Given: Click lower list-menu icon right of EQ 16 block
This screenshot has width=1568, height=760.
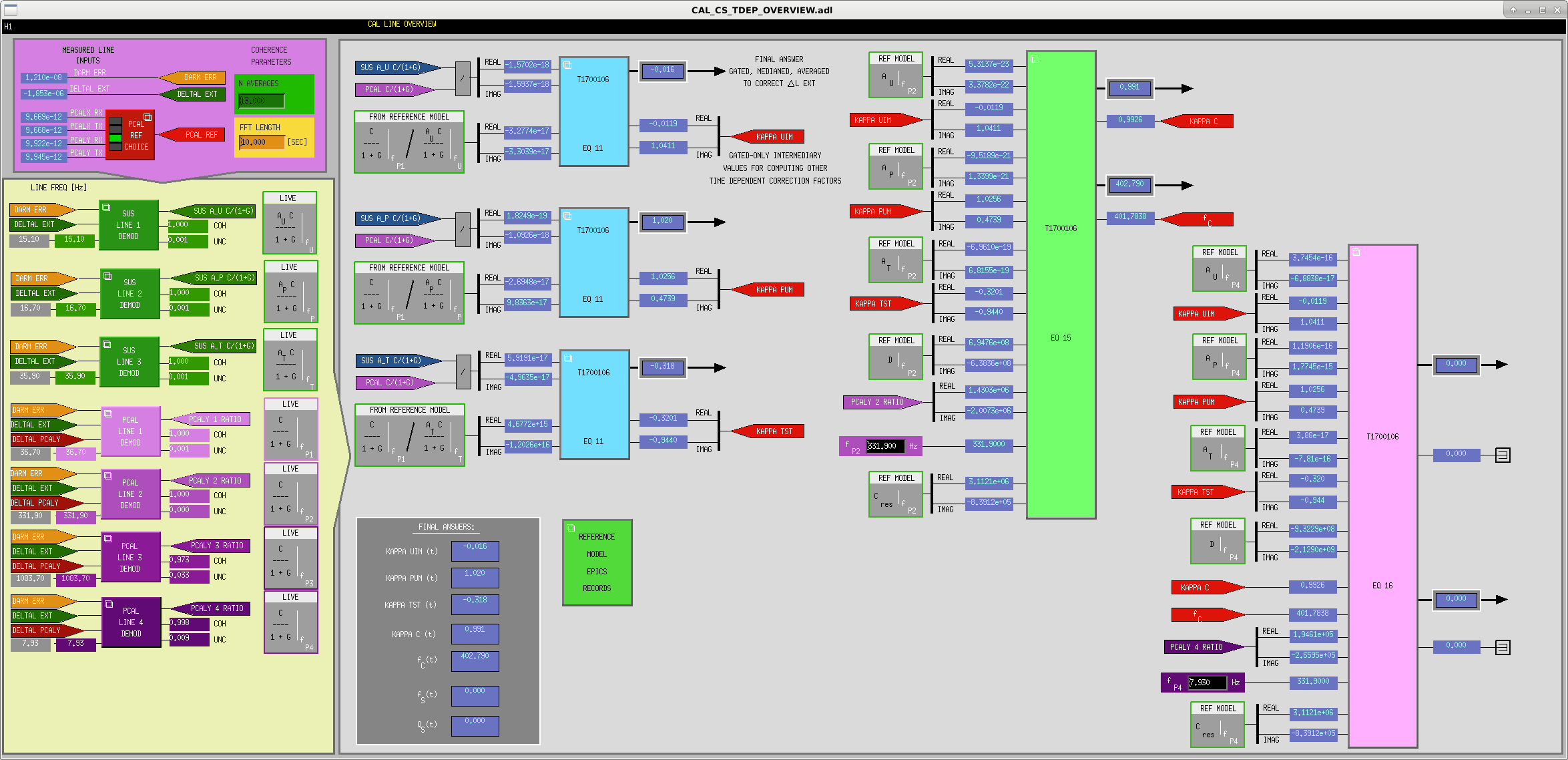Looking at the screenshot, I should tap(1503, 647).
